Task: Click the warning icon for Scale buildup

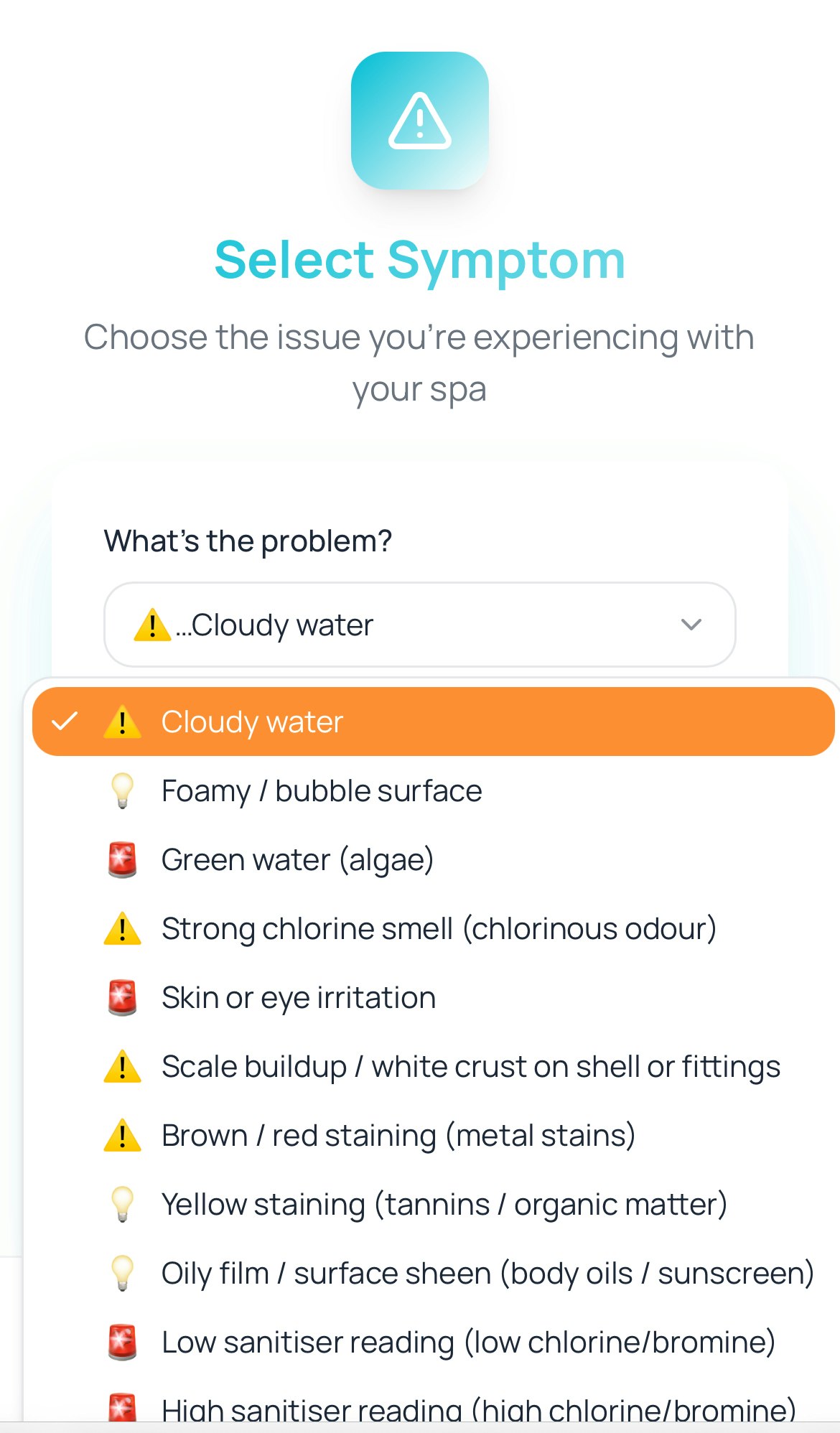Action: 122,1066
